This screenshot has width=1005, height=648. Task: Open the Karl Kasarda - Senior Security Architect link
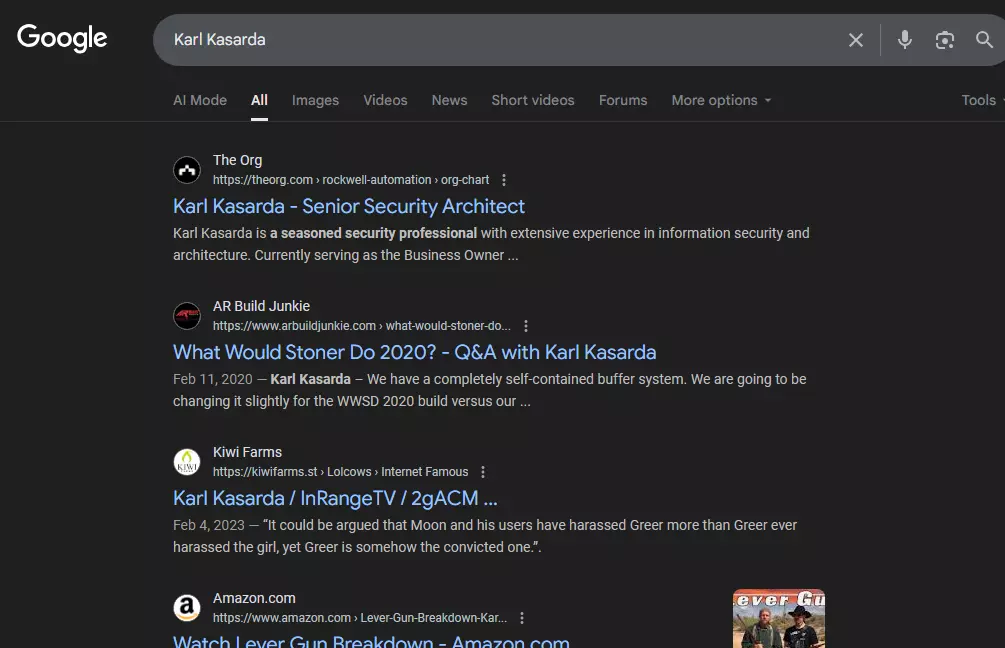349,206
